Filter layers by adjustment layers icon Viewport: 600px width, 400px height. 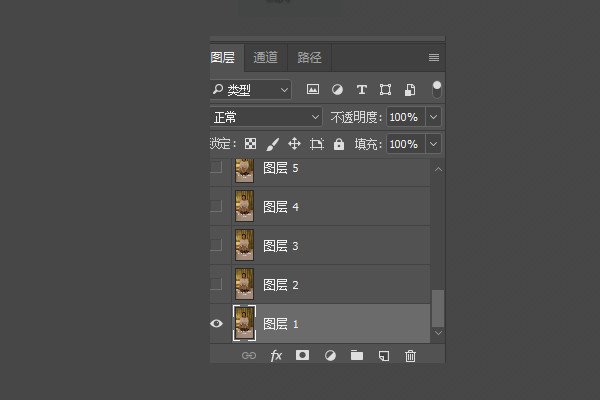tap(337, 90)
